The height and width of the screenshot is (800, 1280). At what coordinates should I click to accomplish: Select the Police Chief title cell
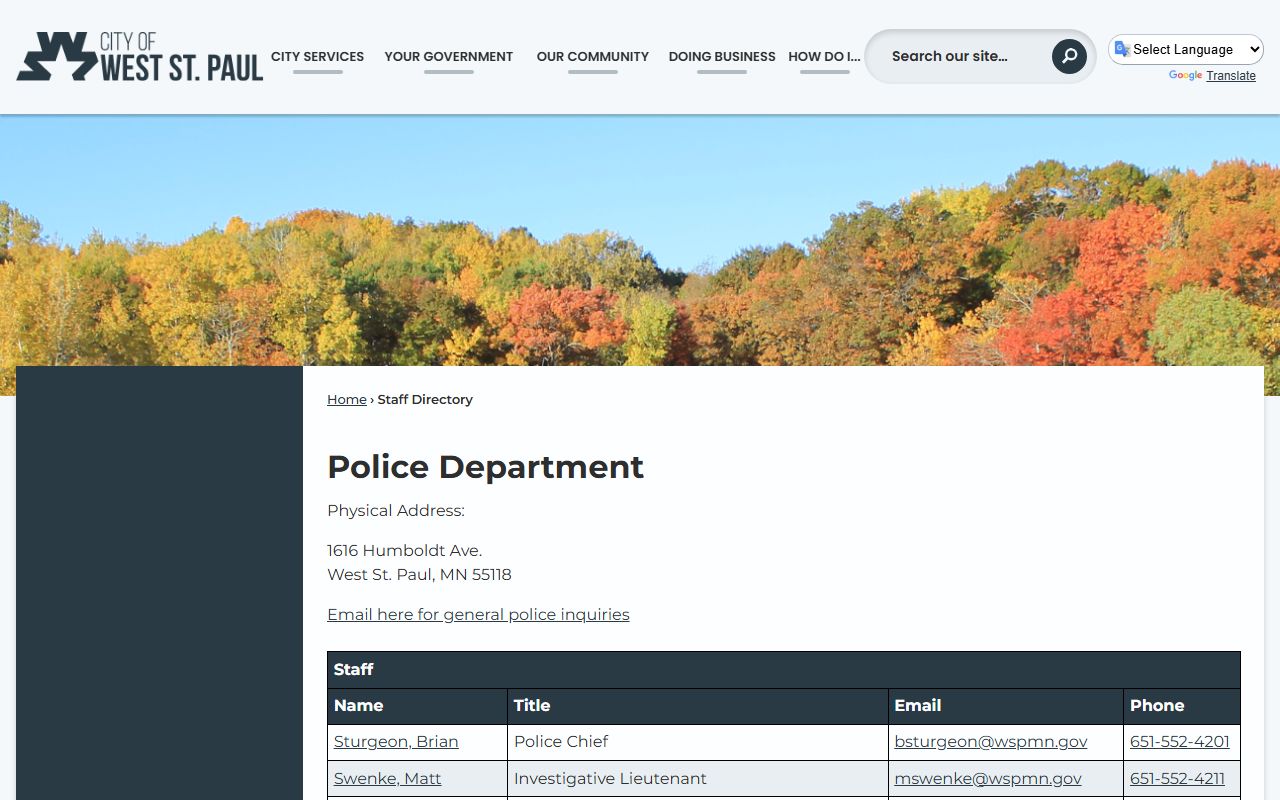tap(698, 742)
